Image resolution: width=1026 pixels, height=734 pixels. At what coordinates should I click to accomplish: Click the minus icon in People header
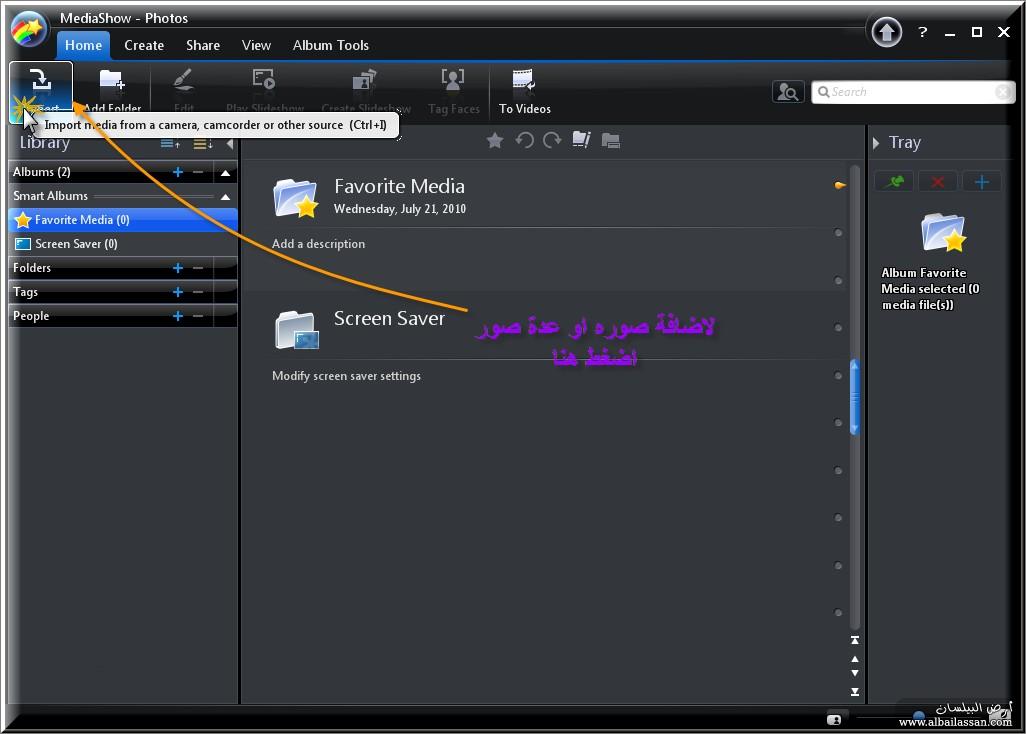198,316
